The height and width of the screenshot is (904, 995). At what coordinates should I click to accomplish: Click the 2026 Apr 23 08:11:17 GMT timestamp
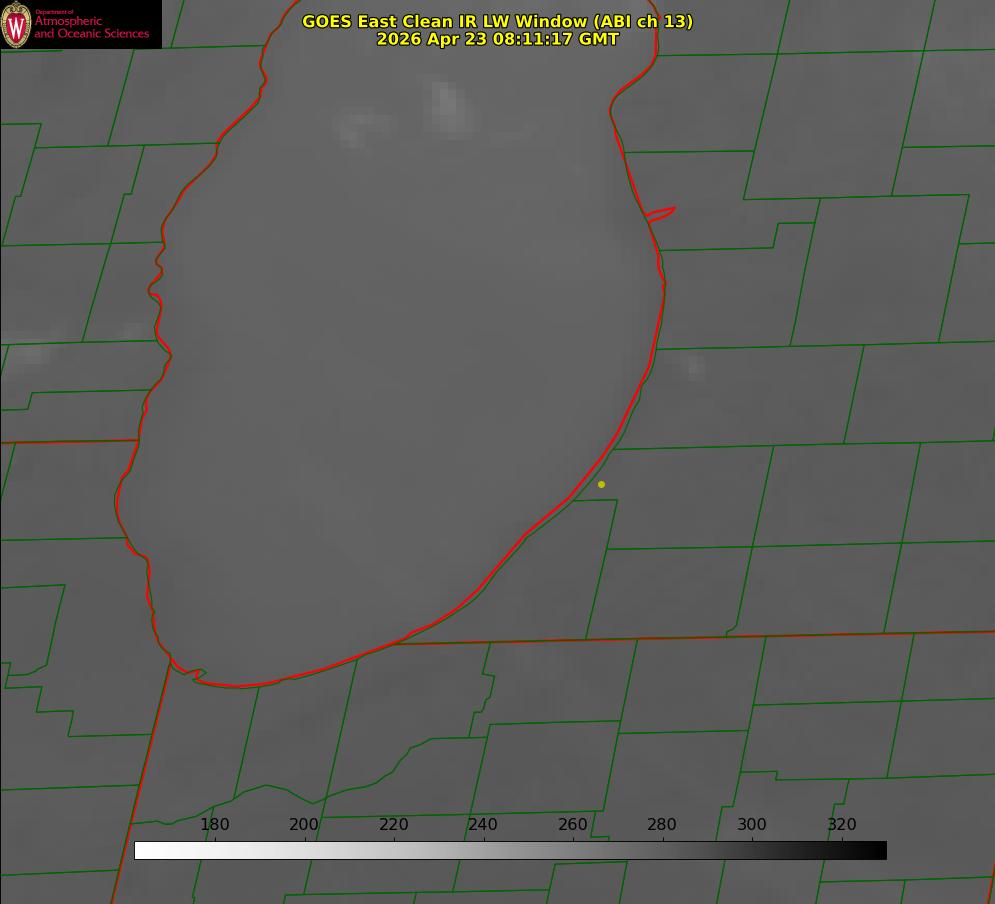click(x=497, y=39)
